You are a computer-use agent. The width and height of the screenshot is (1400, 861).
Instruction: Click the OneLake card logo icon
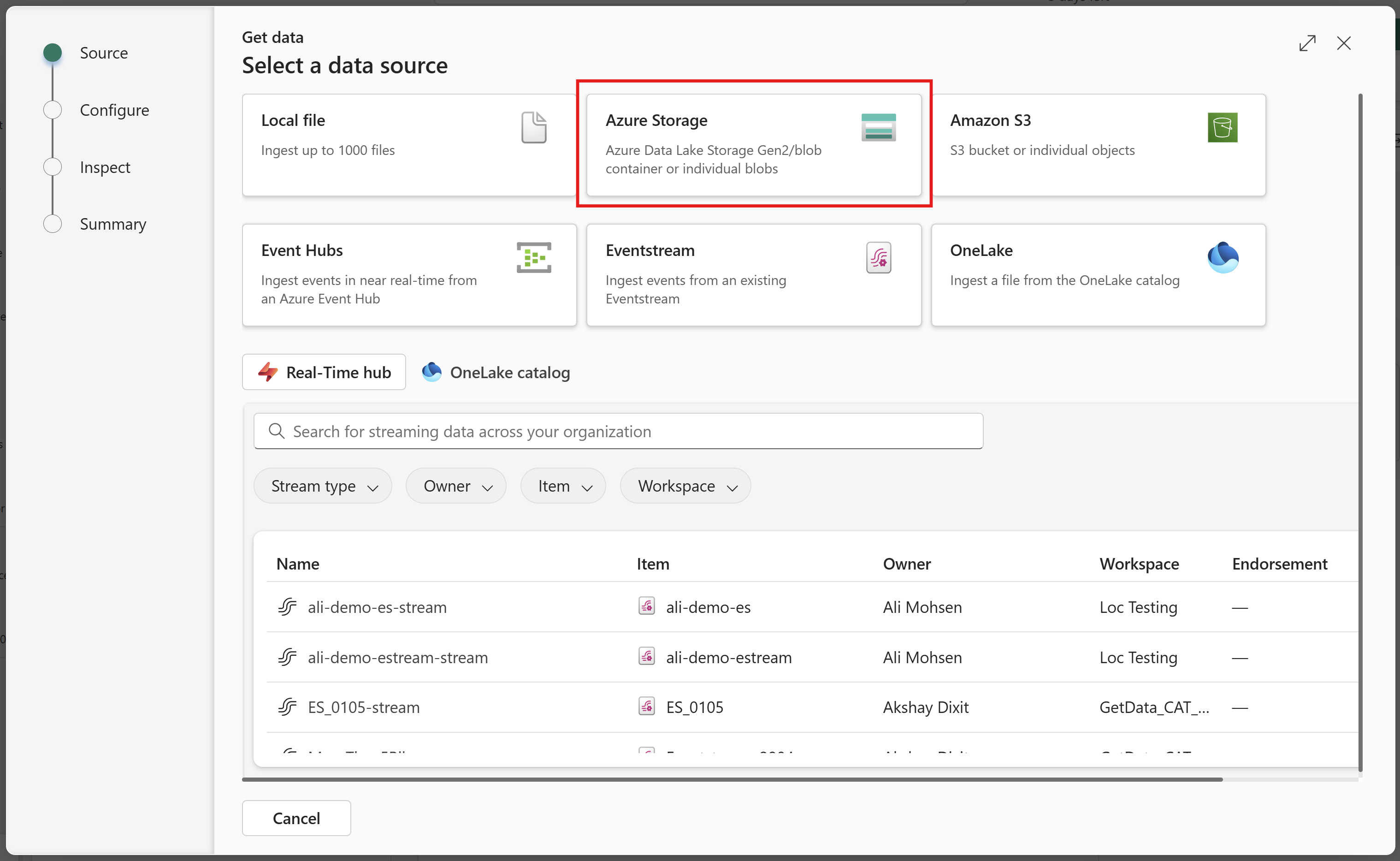(x=1223, y=257)
